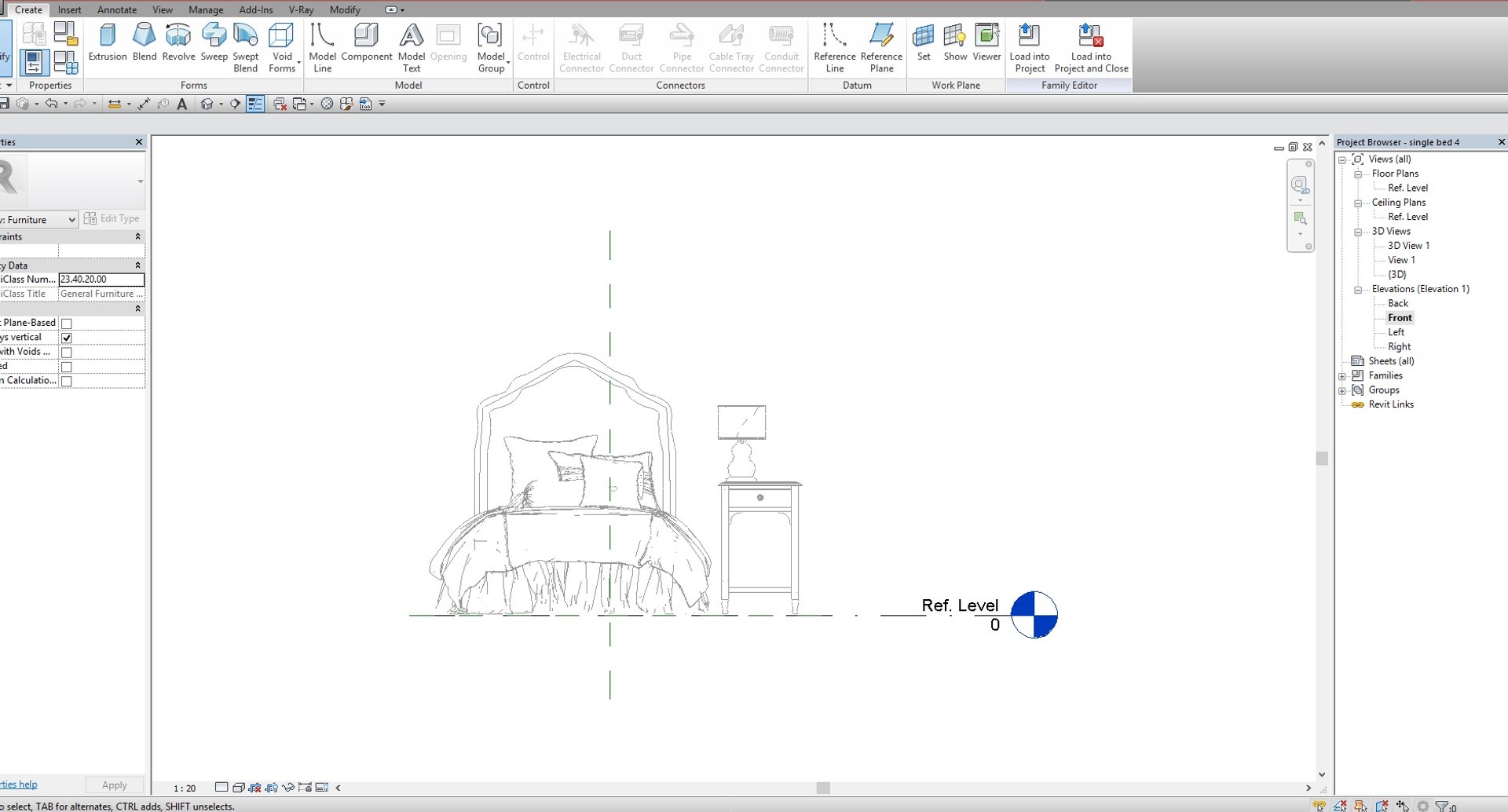Open the Void Forms tool

[x=282, y=48]
